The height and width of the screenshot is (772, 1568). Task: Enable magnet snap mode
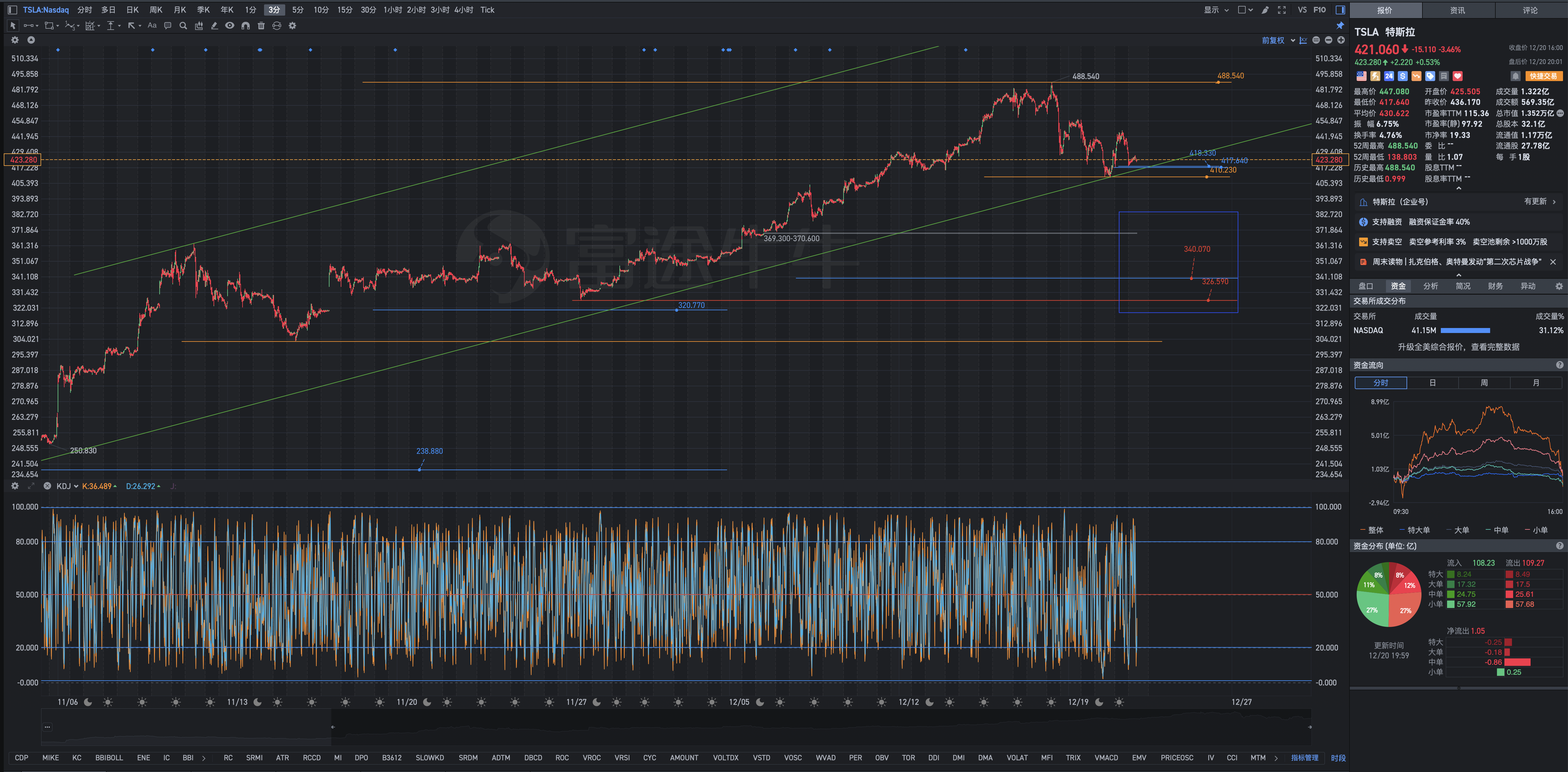245,26
